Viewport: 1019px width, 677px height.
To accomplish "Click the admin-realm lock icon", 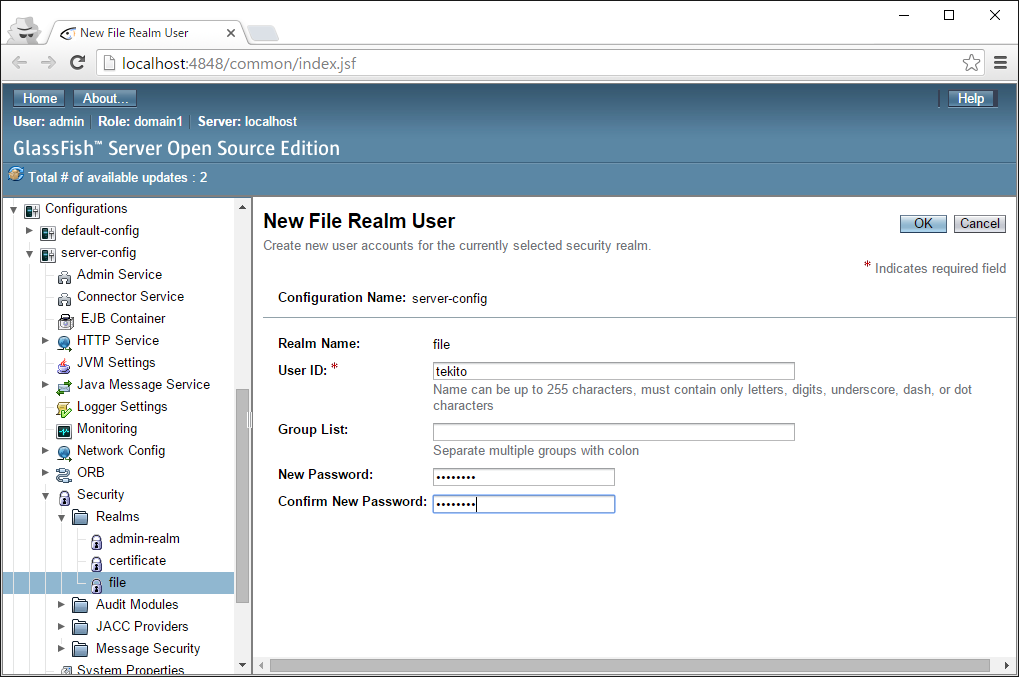I will pyautogui.click(x=96, y=541).
